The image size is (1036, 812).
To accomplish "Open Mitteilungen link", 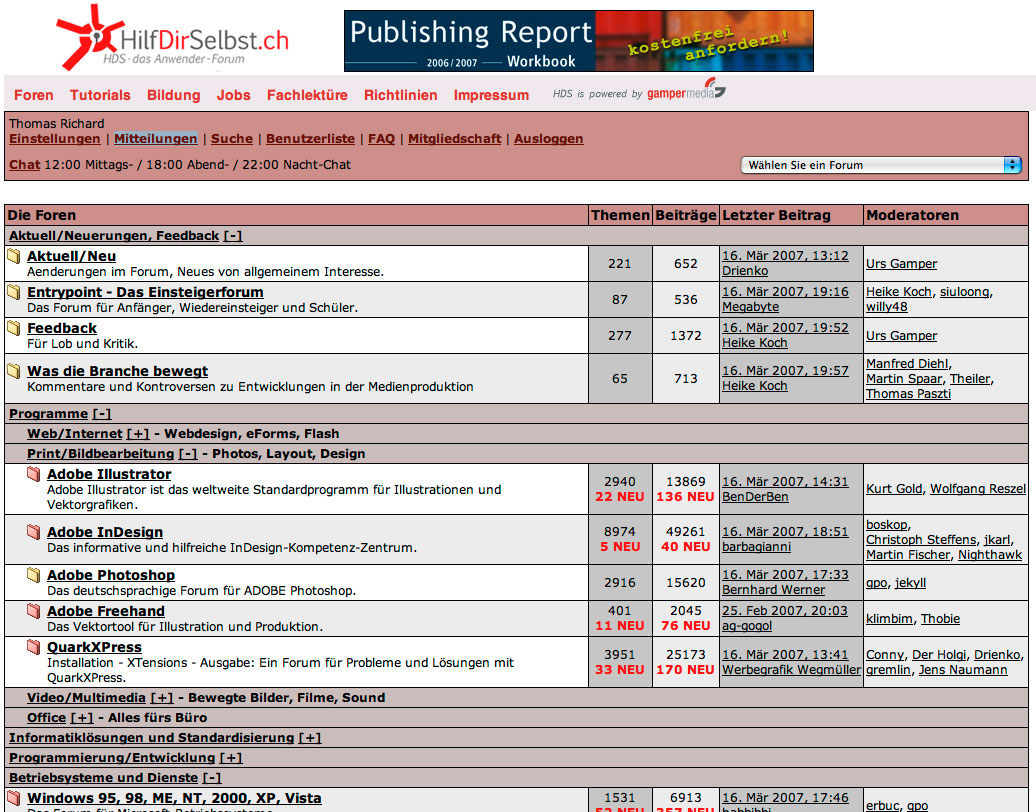I will 156,139.
